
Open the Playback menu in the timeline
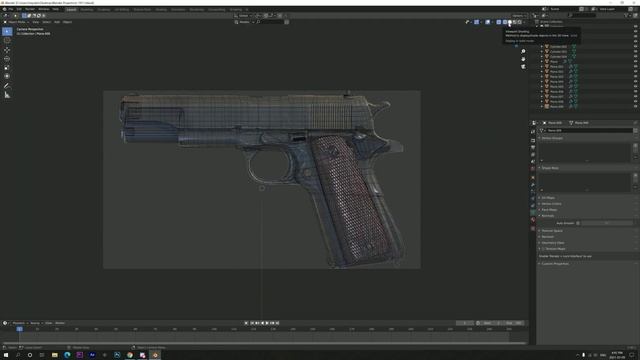tap(19, 323)
